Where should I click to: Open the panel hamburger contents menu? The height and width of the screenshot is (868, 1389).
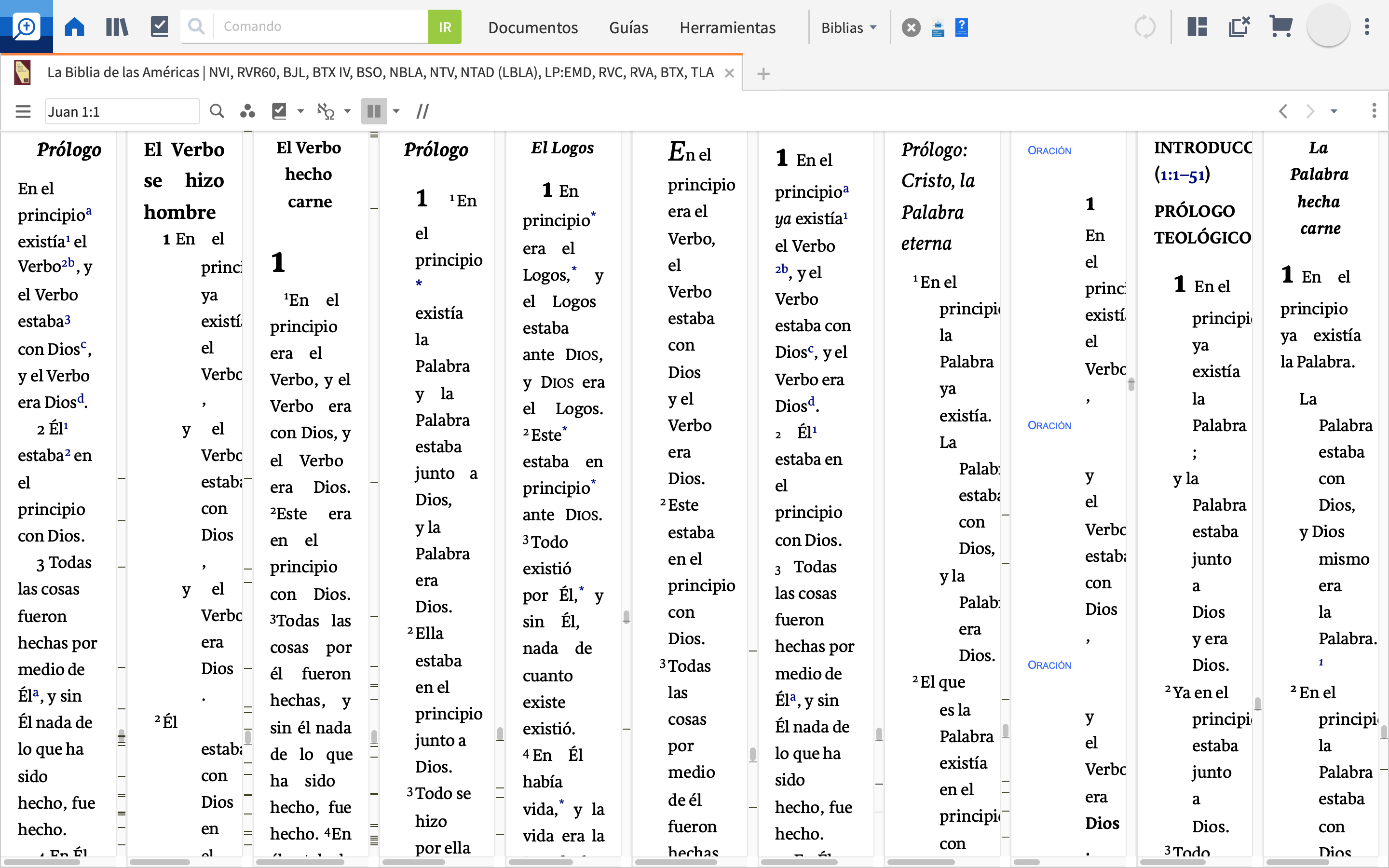(x=23, y=111)
